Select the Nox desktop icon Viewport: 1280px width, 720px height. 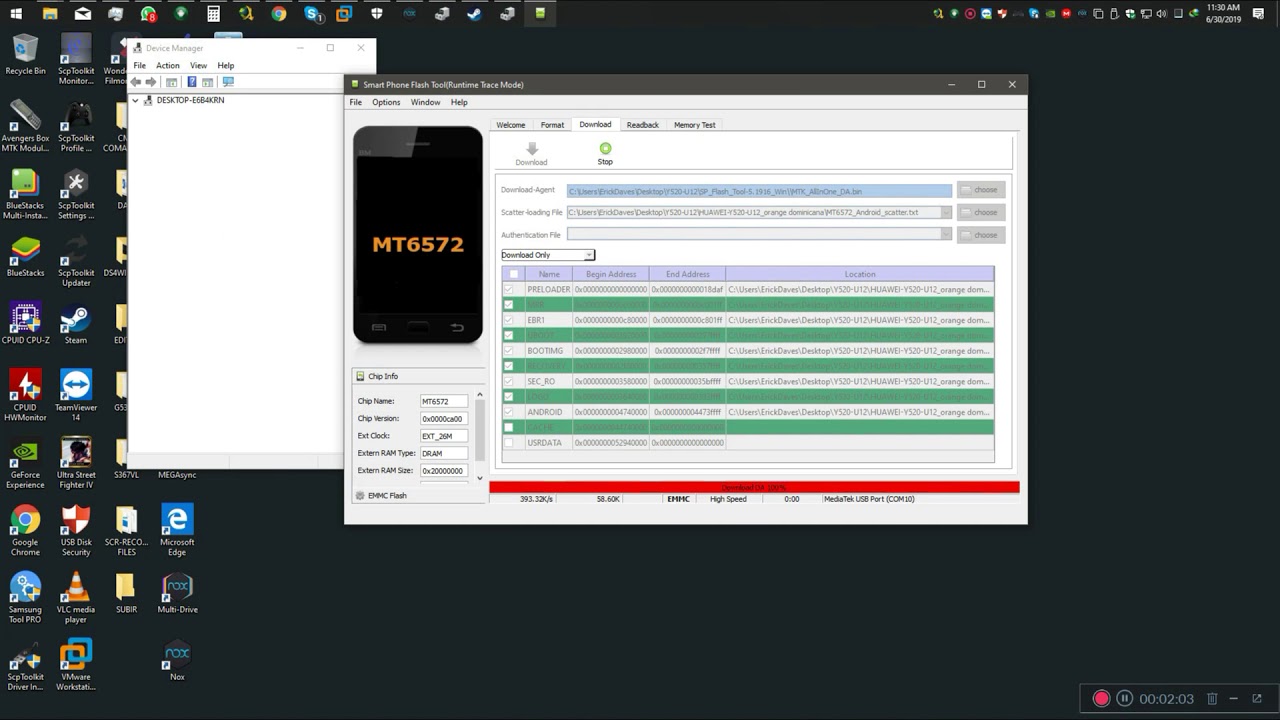[x=177, y=660]
